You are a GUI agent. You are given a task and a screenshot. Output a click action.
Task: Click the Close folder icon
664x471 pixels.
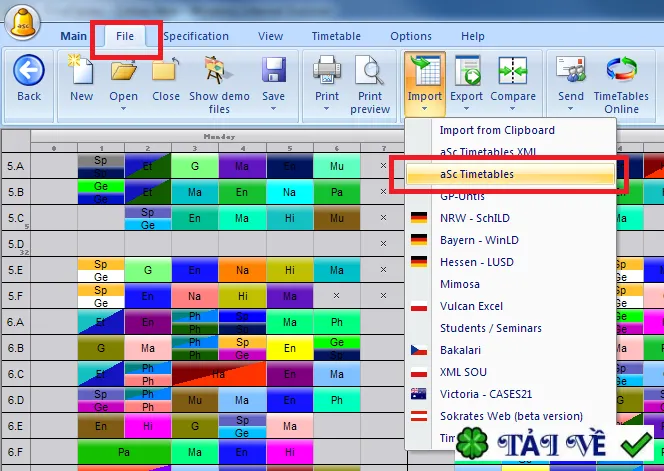[x=165, y=69]
